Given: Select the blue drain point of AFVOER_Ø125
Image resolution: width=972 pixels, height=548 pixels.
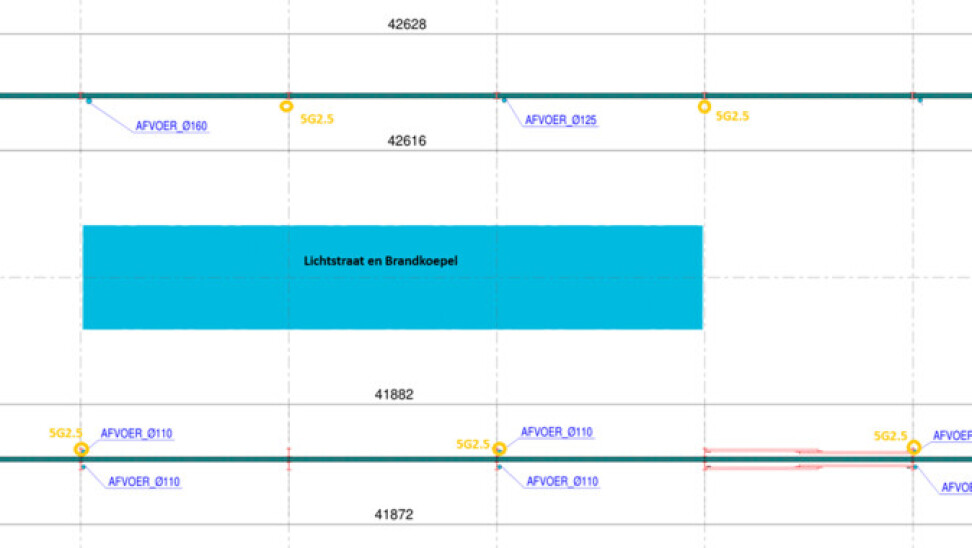Looking at the screenshot, I should (x=503, y=100).
